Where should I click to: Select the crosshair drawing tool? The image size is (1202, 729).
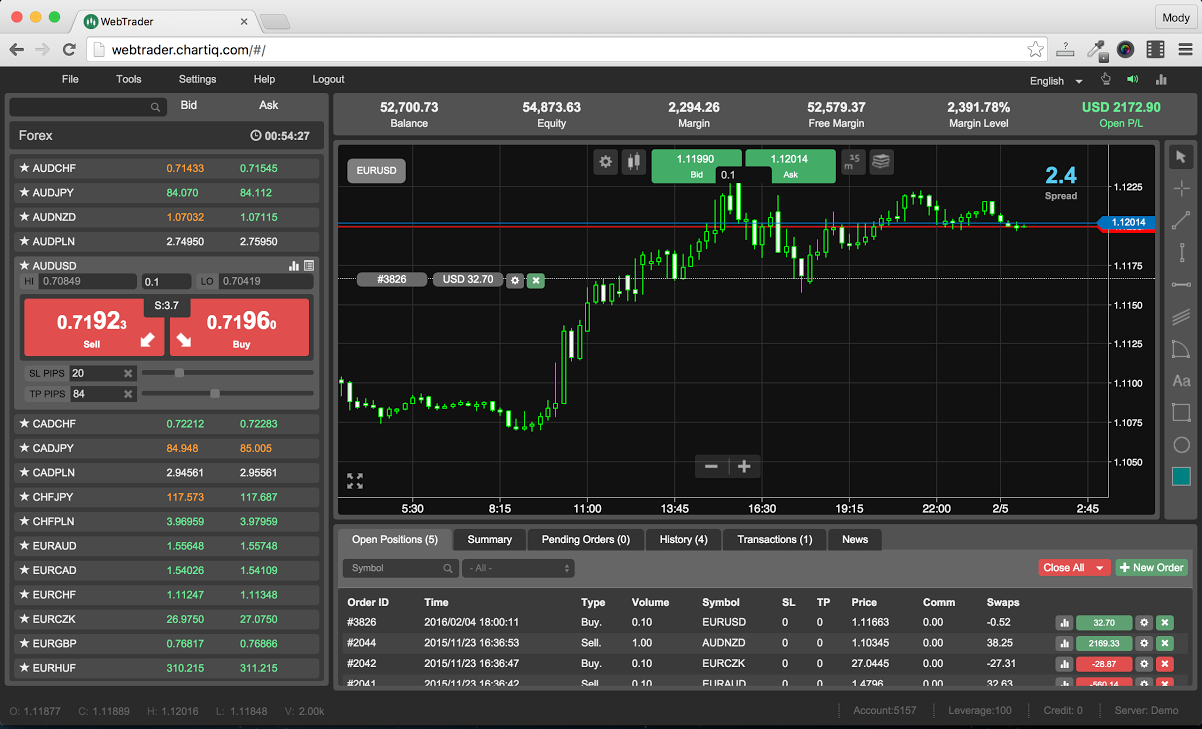[x=1181, y=188]
